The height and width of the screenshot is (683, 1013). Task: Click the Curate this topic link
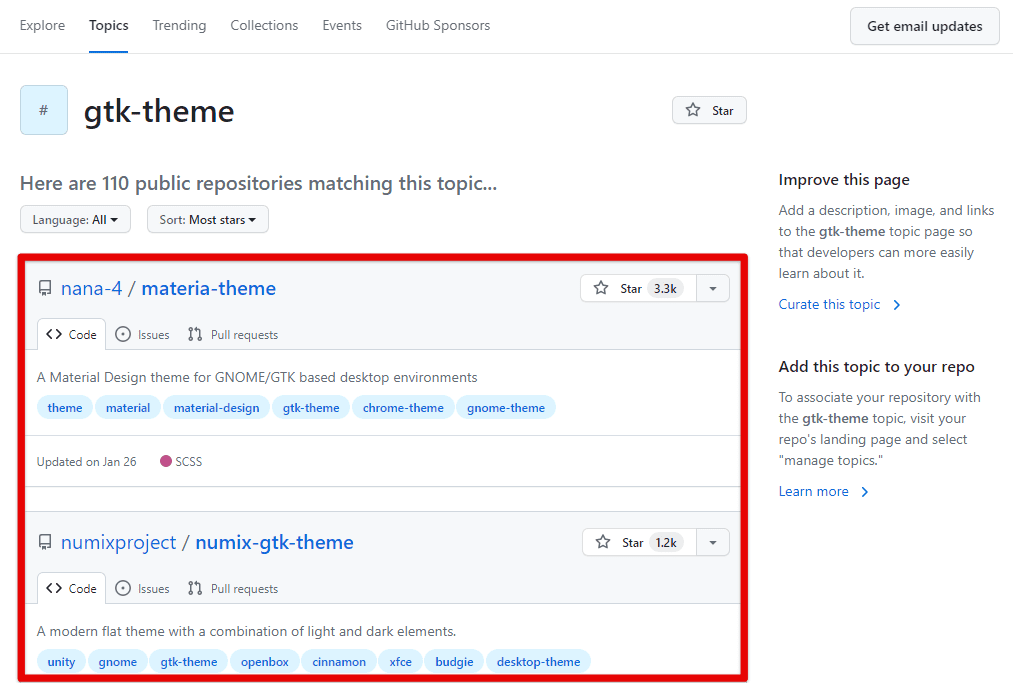(830, 304)
